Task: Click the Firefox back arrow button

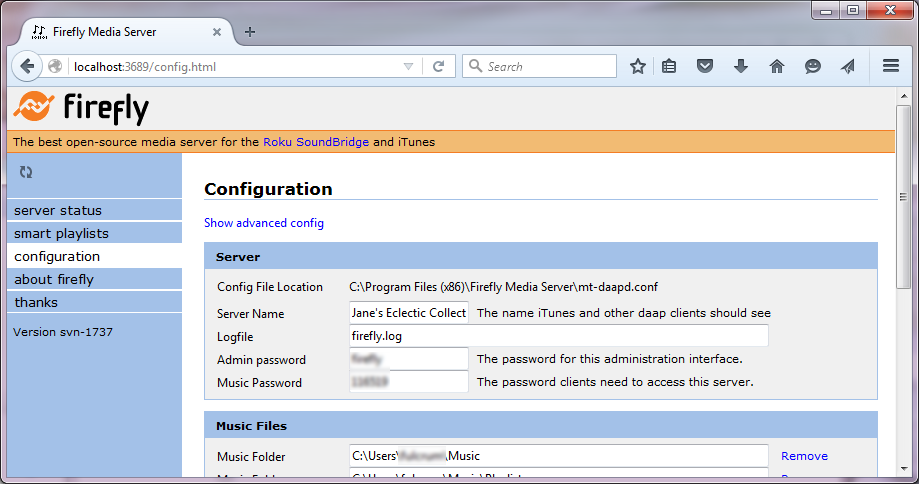Action: [28, 67]
